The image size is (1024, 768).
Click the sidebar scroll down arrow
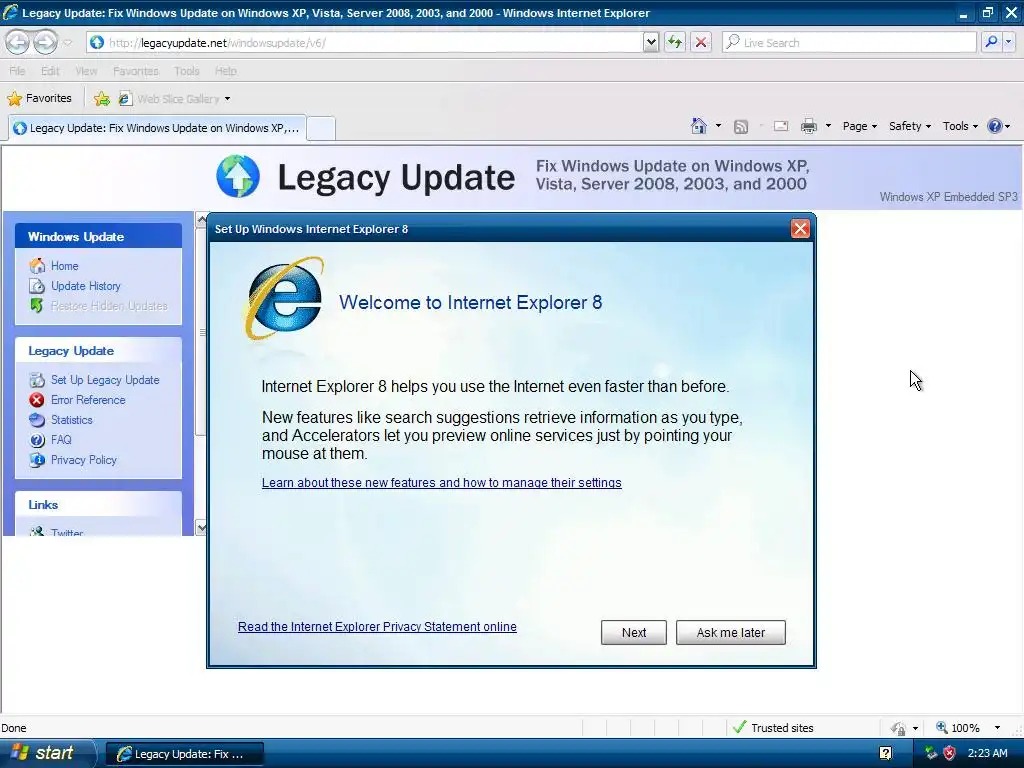tap(201, 527)
